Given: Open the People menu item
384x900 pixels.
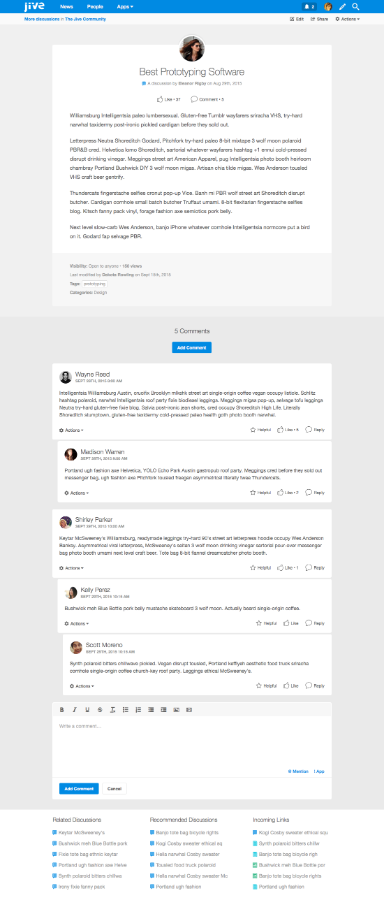Looking at the screenshot, I should pos(95,7).
